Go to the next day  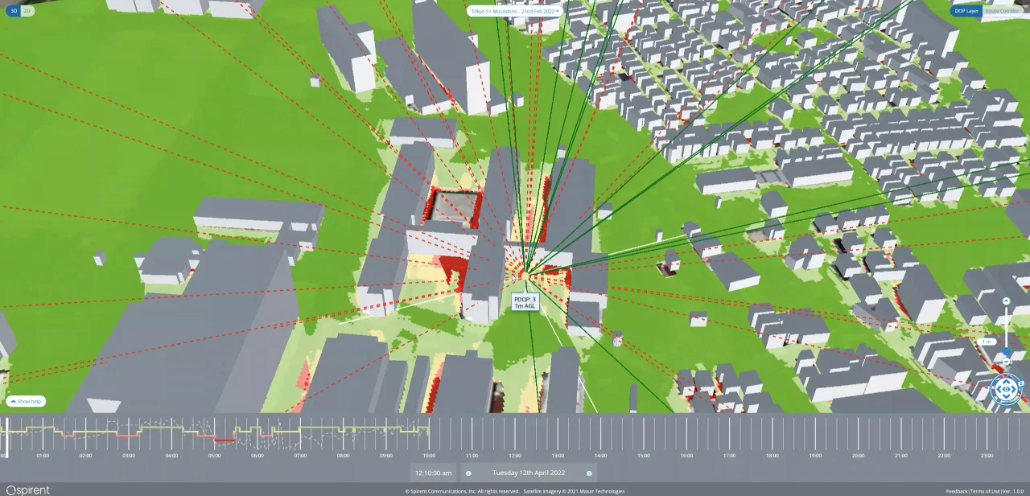(x=589, y=473)
